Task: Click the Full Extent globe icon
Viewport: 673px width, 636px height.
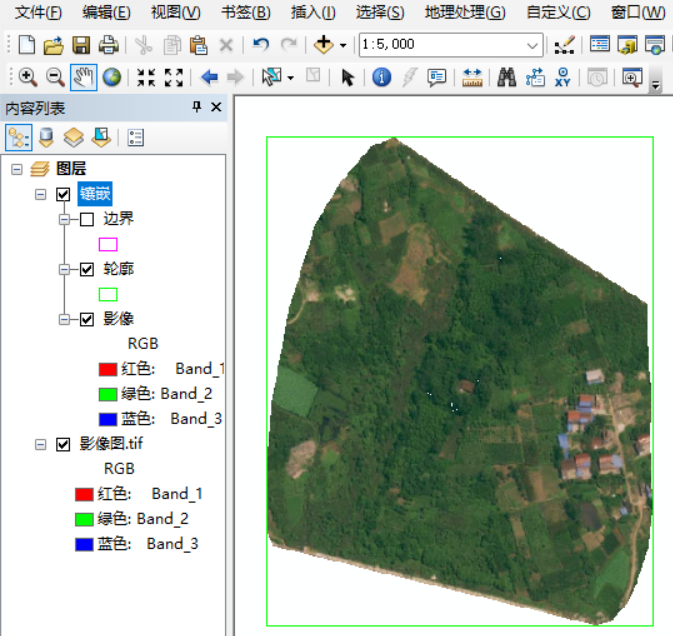Action: pyautogui.click(x=111, y=78)
